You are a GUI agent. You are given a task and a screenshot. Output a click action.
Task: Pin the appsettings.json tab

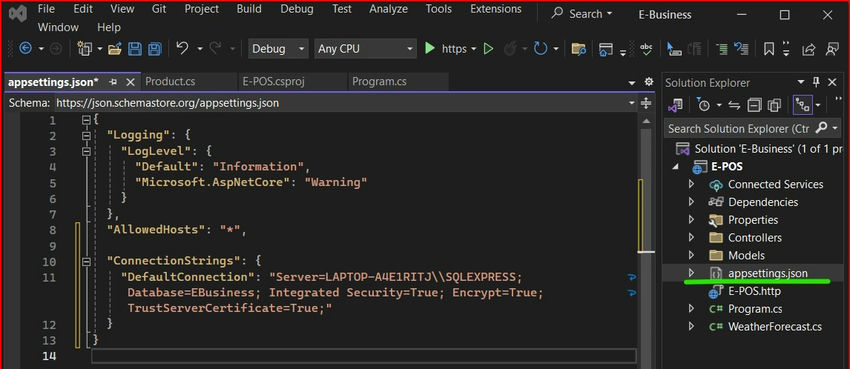(x=113, y=82)
